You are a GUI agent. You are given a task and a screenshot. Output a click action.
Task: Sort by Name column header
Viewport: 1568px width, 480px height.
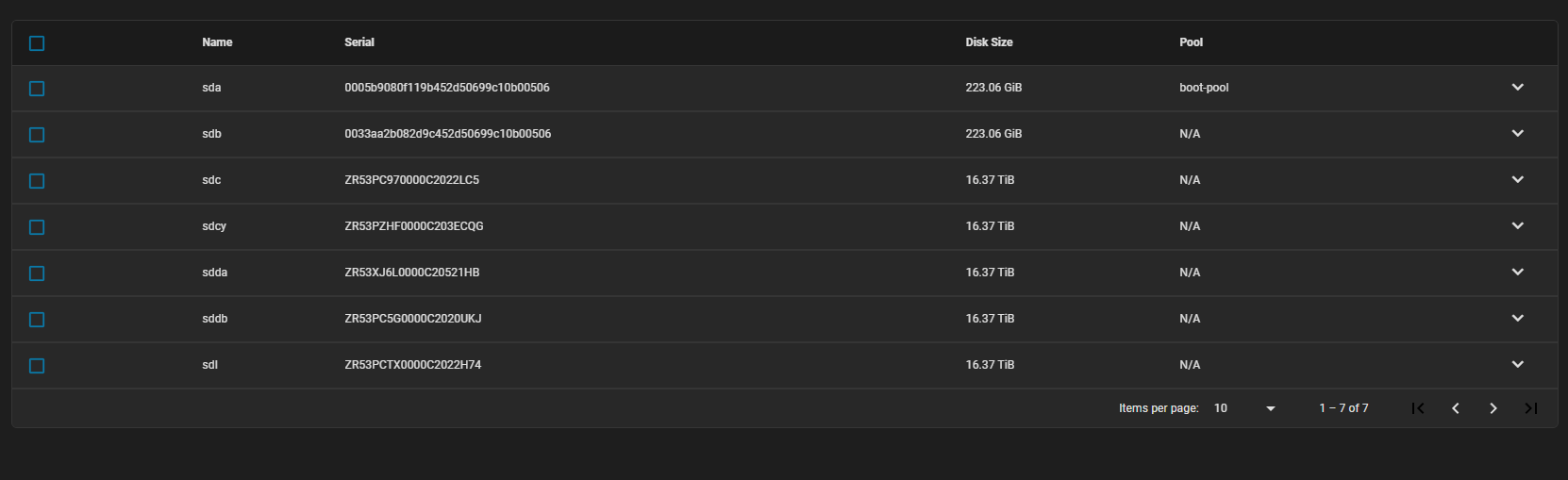point(217,42)
